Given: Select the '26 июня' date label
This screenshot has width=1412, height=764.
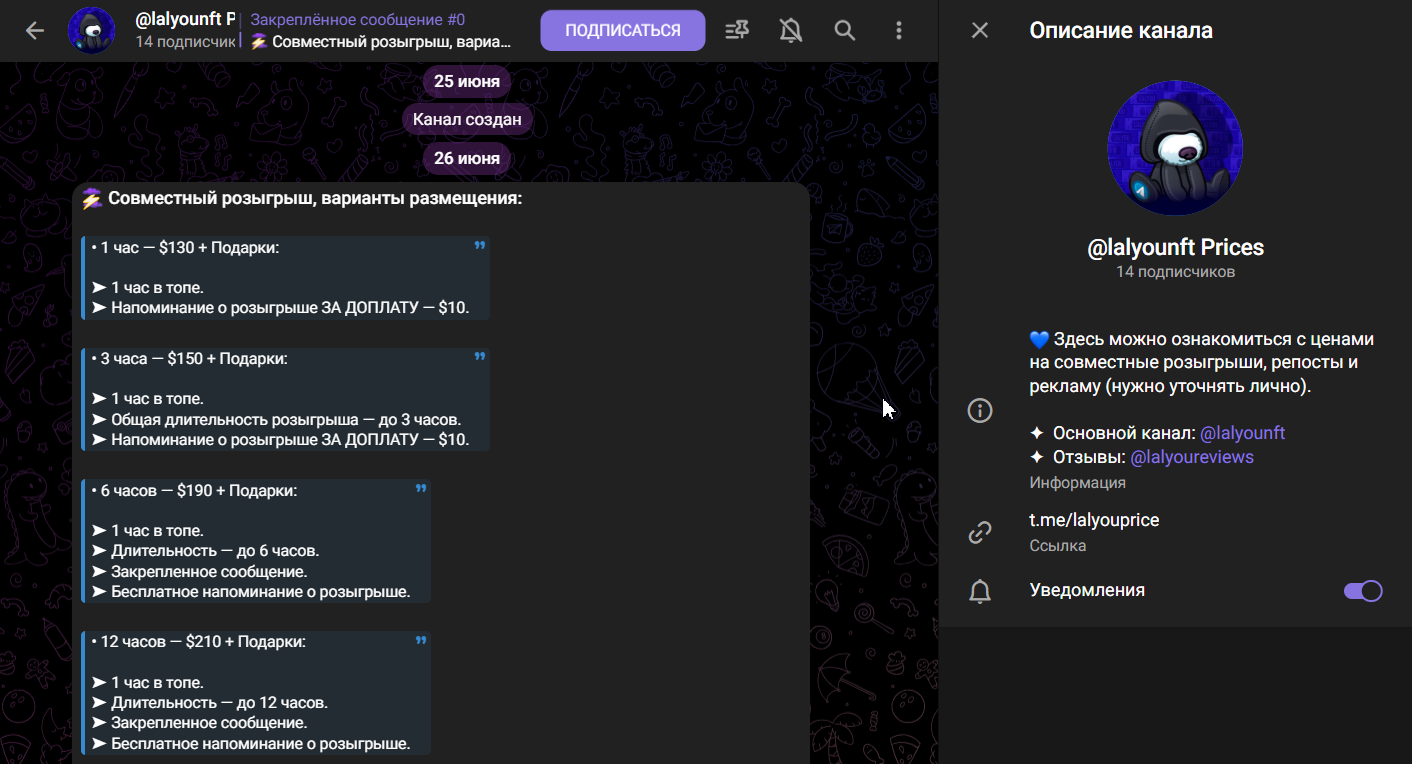Looking at the screenshot, I should click(466, 158).
